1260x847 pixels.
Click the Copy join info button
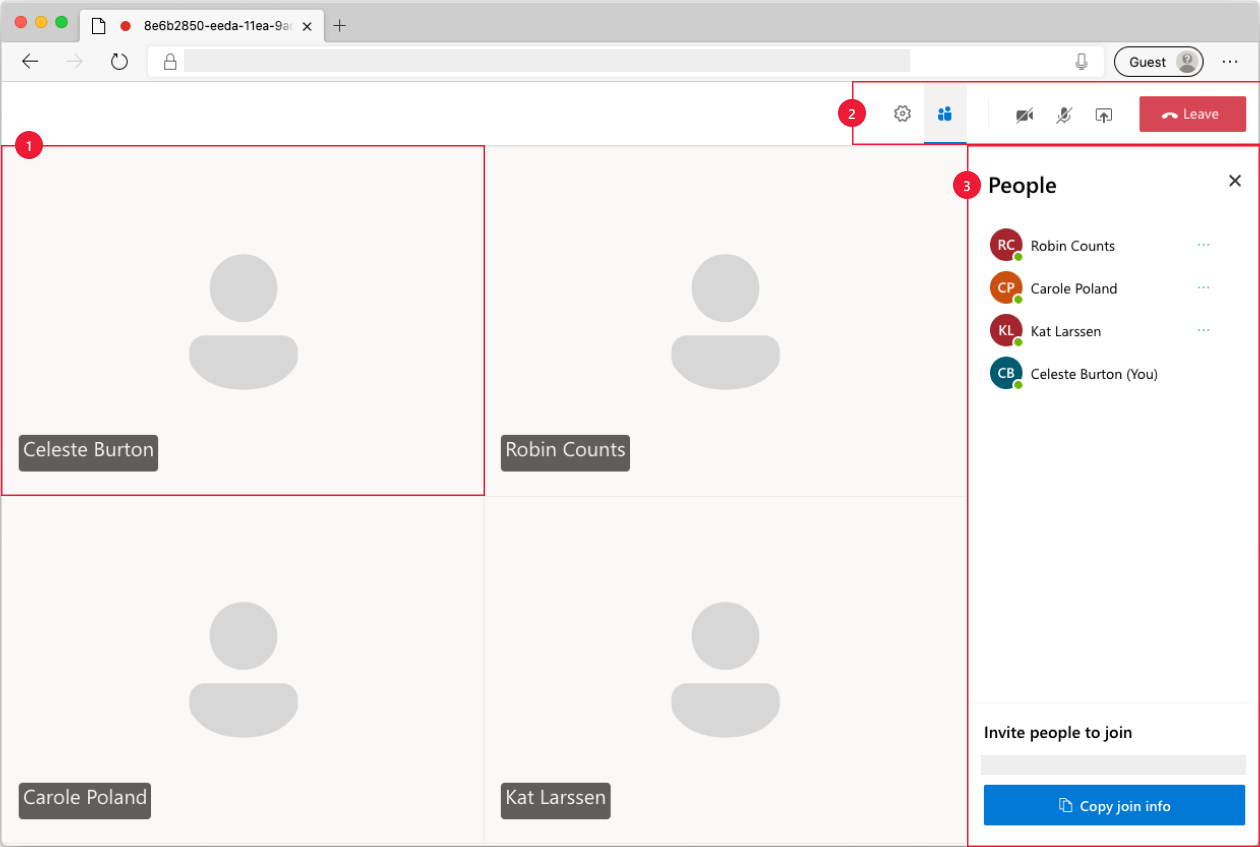pyautogui.click(x=1114, y=805)
